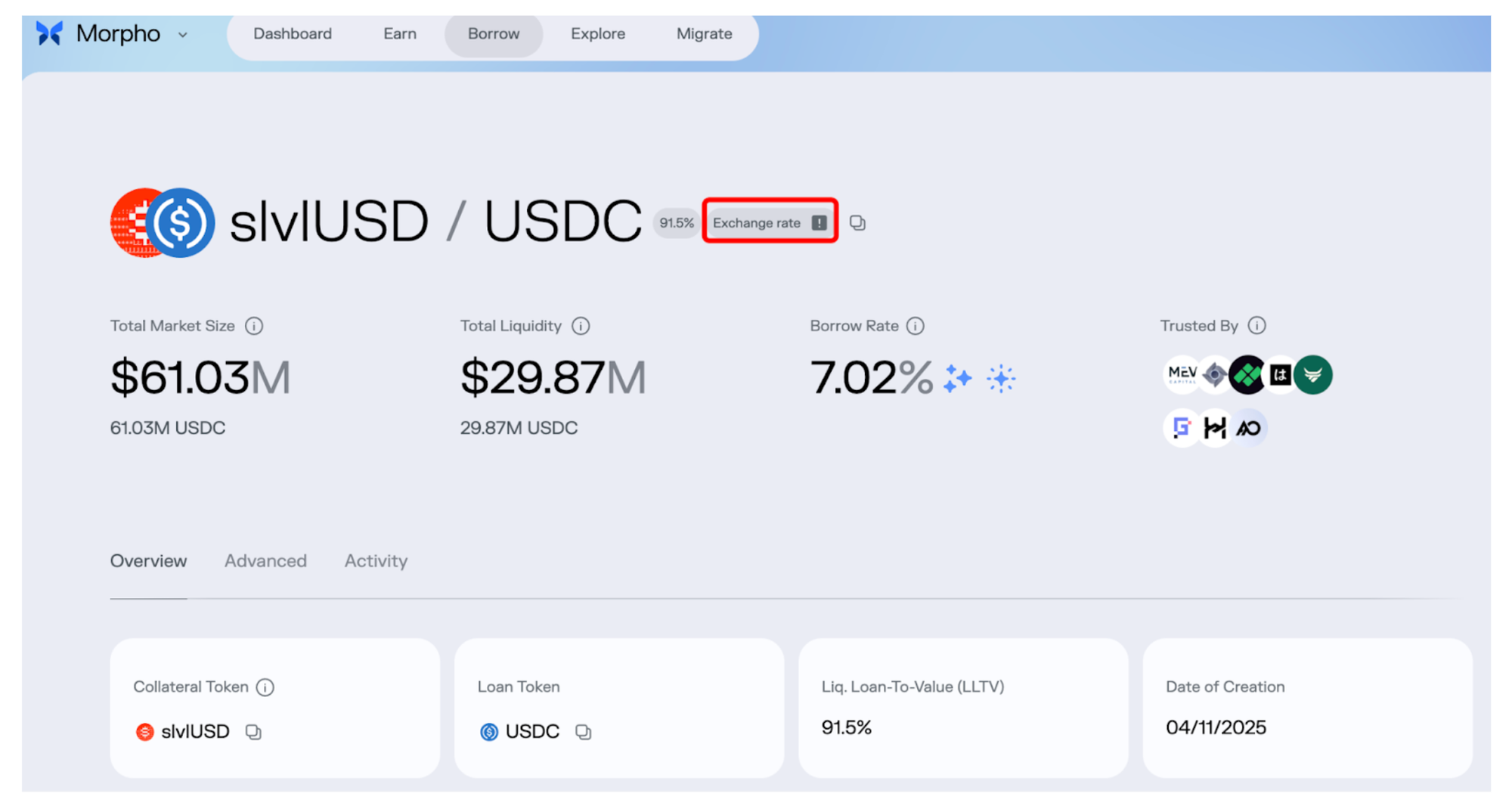Copy market ID icon beside Exchange rate

point(857,223)
